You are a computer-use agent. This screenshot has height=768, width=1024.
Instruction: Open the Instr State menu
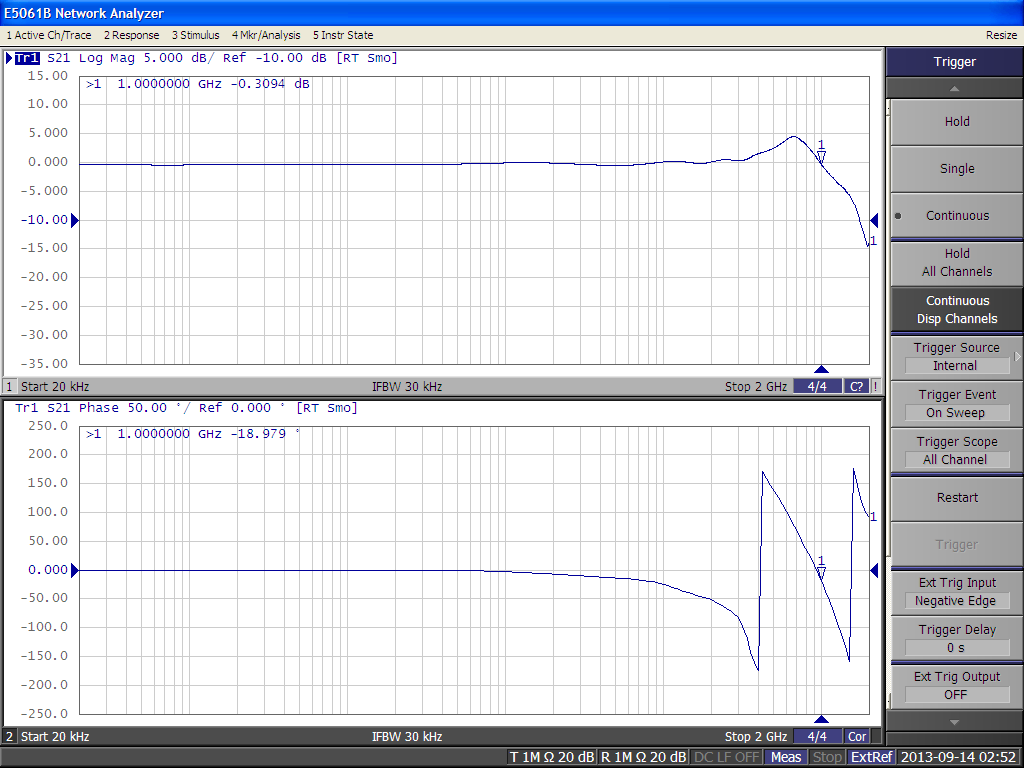(343, 35)
